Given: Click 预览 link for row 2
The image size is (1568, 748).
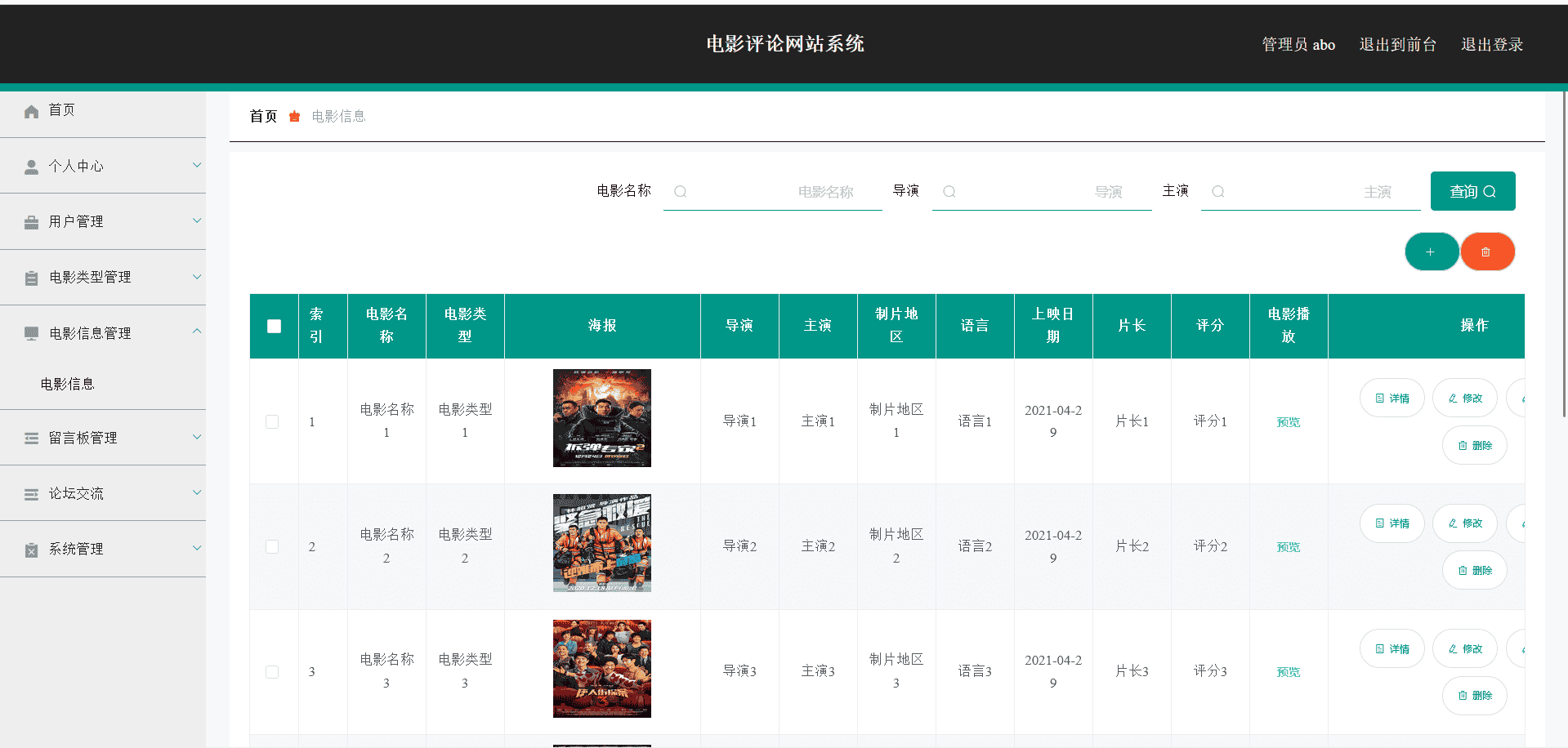Looking at the screenshot, I should [x=1289, y=547].
